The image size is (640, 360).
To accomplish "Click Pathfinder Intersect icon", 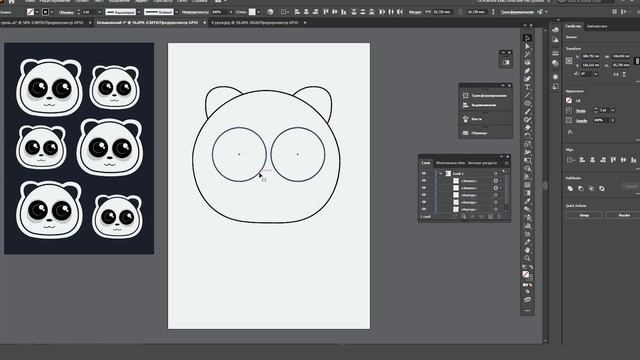I will [x=591, y=188].
